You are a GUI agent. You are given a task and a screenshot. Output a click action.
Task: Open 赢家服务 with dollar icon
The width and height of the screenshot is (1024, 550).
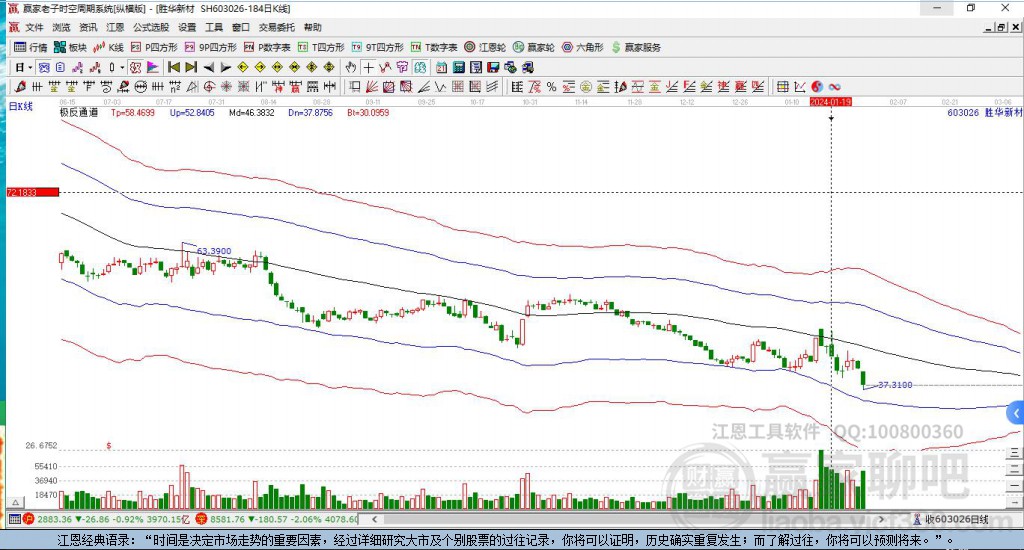(636, 47)
